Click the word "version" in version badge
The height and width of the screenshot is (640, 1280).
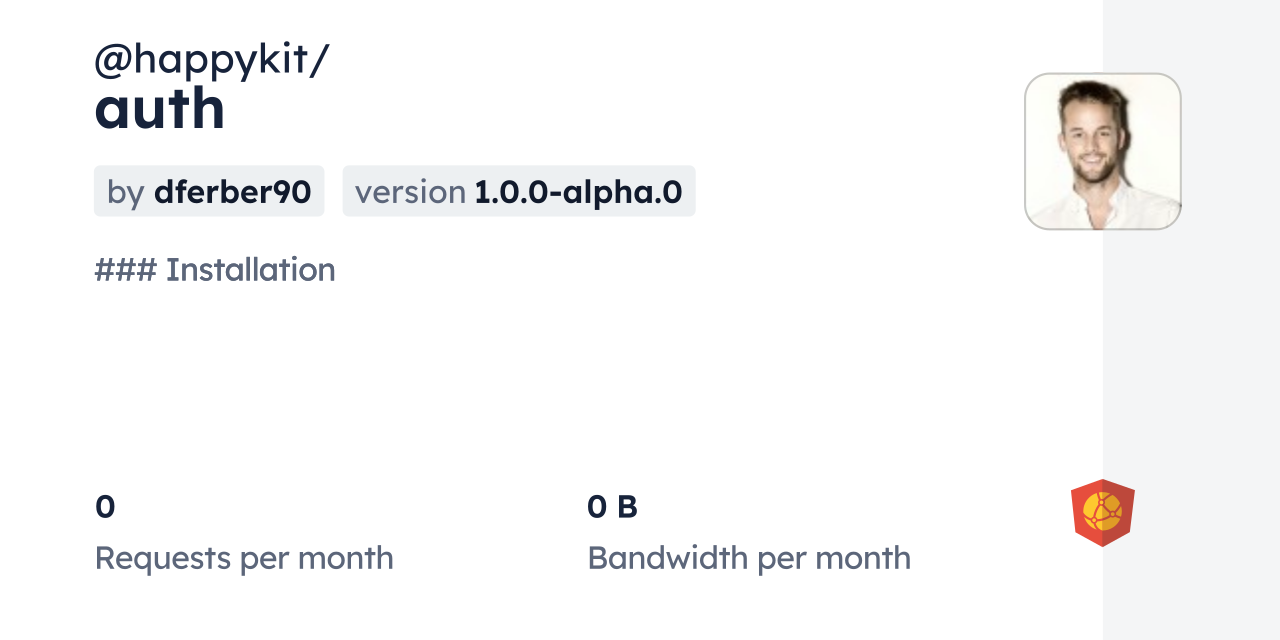[x=410, y=191]
